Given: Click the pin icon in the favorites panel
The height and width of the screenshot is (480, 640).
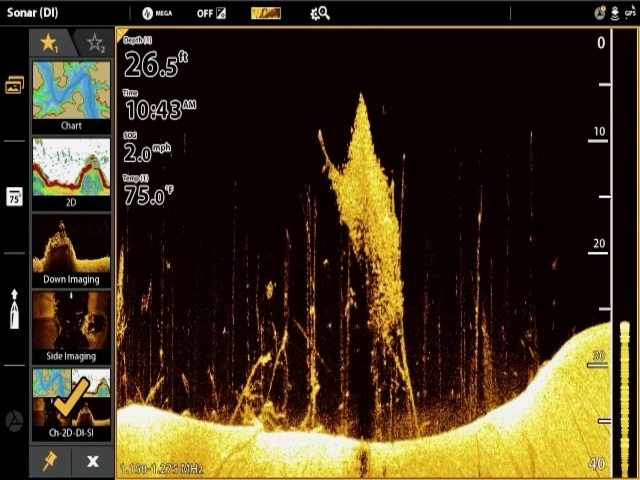Looking at the screenshot, I should (49, 461).
